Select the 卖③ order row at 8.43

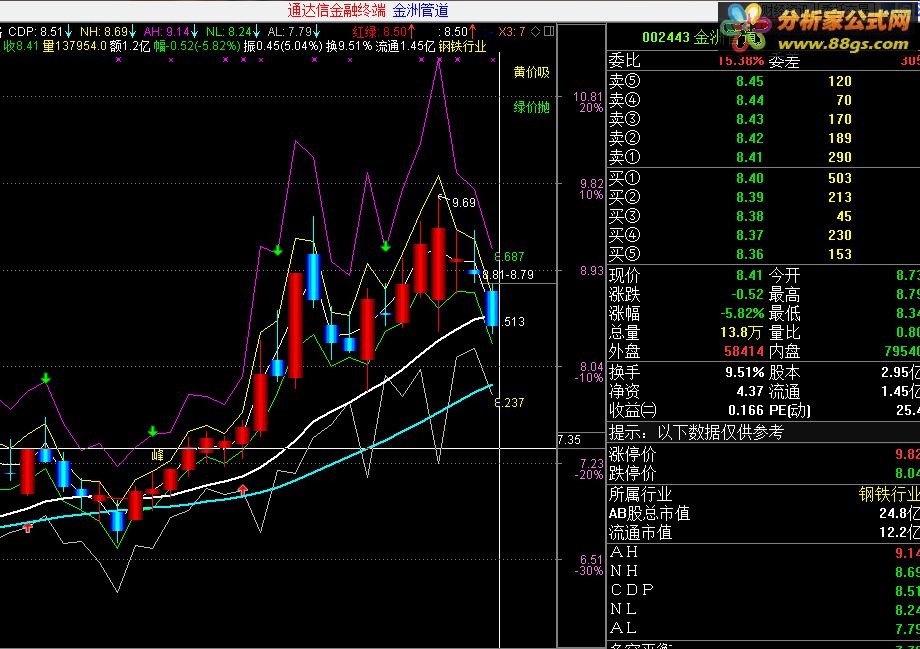(x=763, y=119)
